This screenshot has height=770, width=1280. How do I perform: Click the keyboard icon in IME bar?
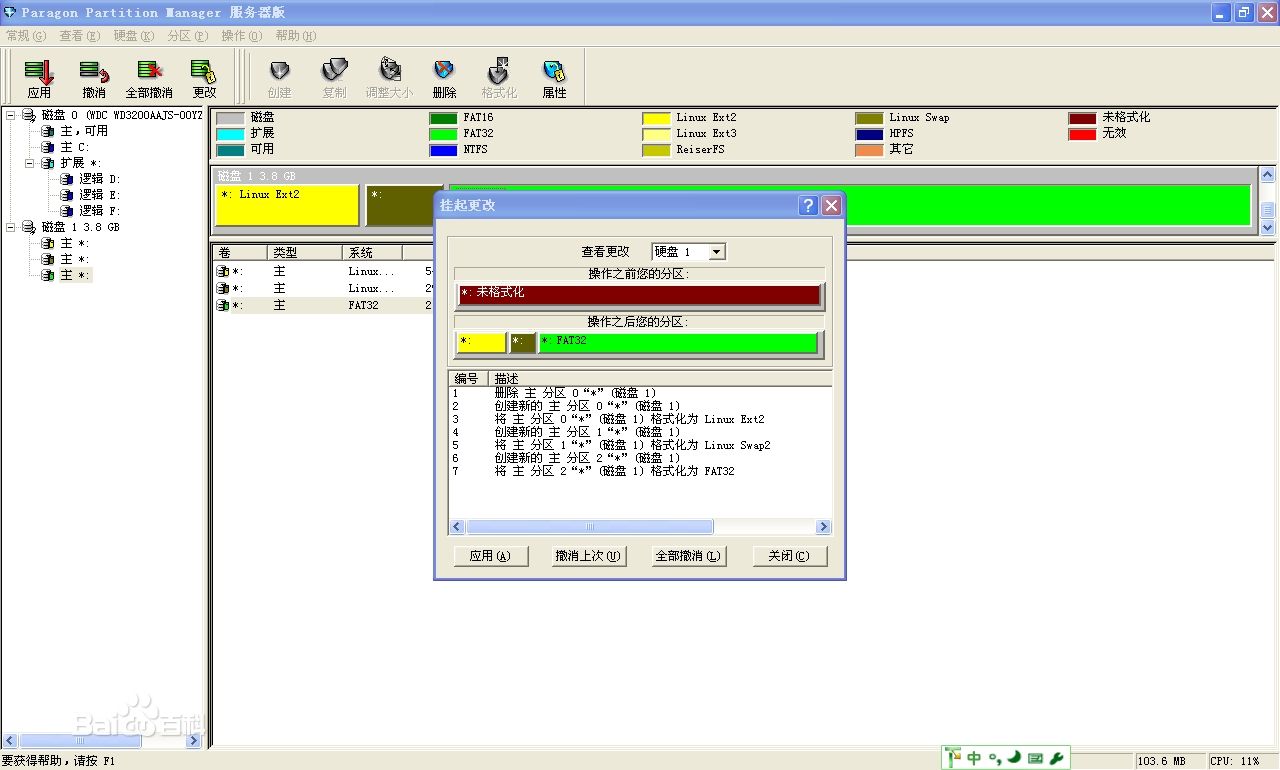click(1035, 758)
